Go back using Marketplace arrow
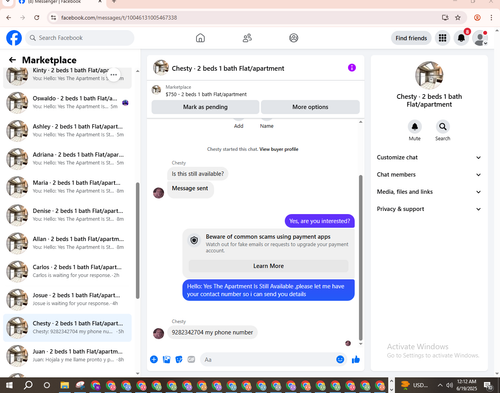Image resolution: width=500 pixels, height=393 pixels. pos(12,60)
